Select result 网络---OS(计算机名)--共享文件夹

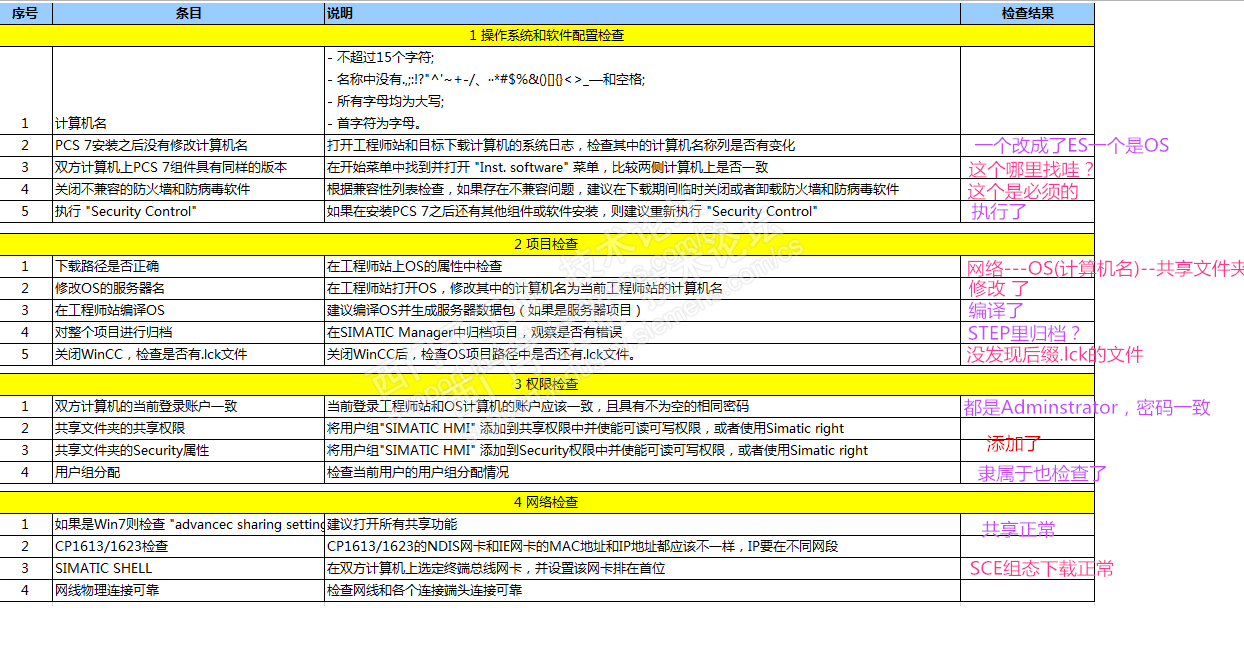pos(1105,268)
